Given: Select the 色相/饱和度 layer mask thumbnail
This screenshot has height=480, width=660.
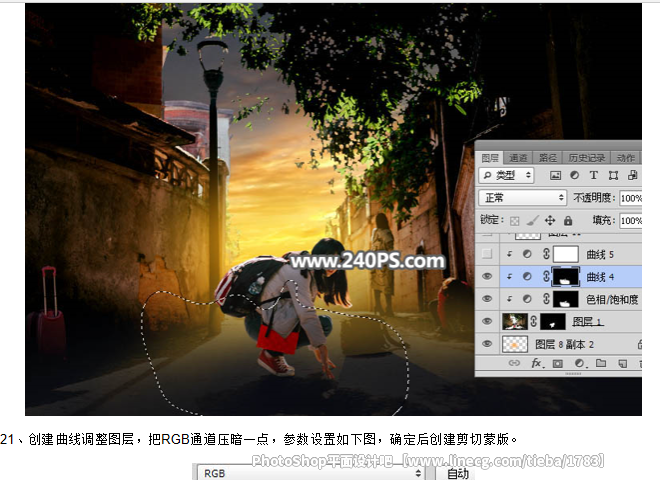Looking at the screenshot, I should [x=565, y=299].
